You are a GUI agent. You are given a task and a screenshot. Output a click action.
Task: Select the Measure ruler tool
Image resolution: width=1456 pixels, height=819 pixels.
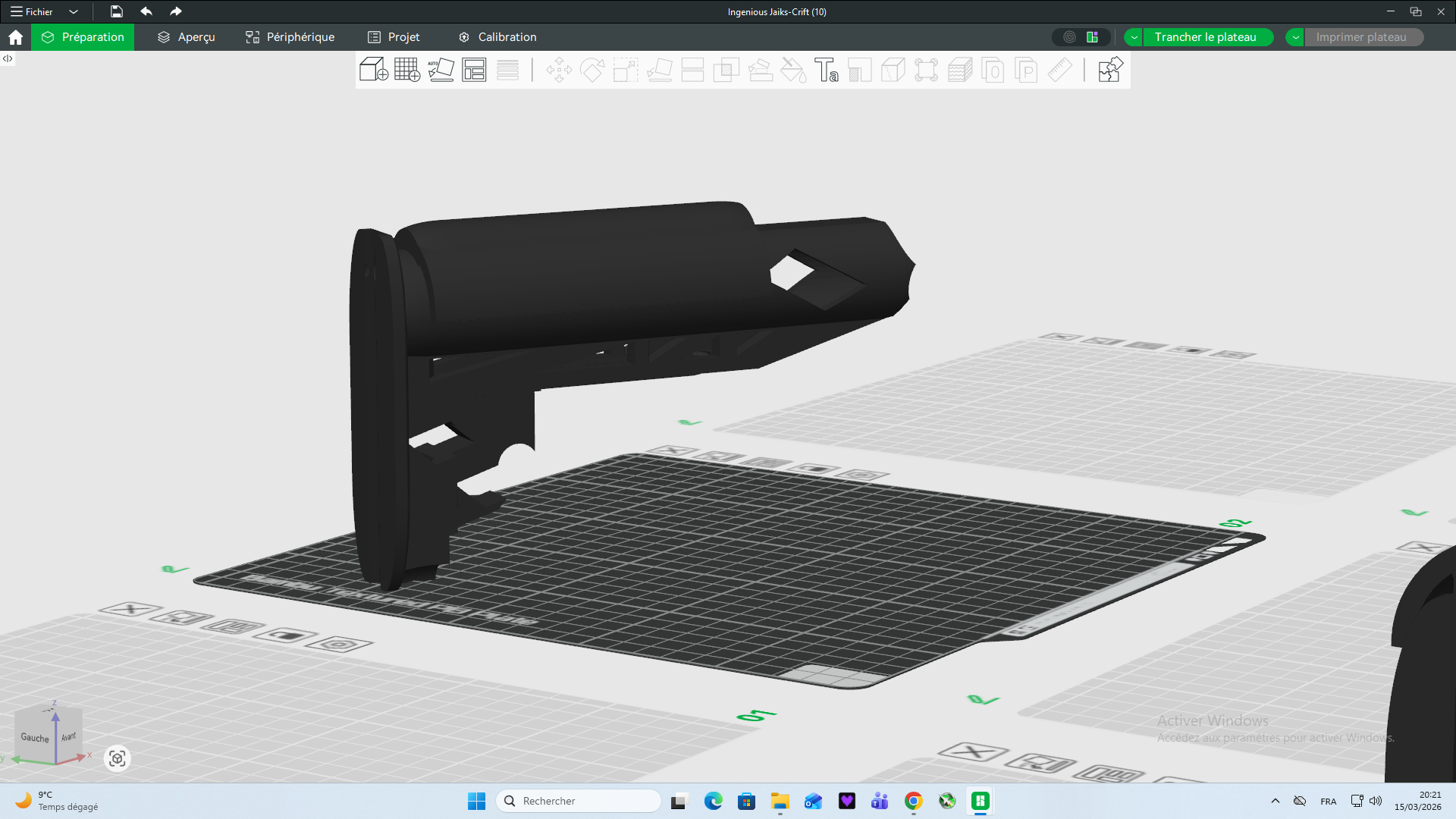(1059, 70)
